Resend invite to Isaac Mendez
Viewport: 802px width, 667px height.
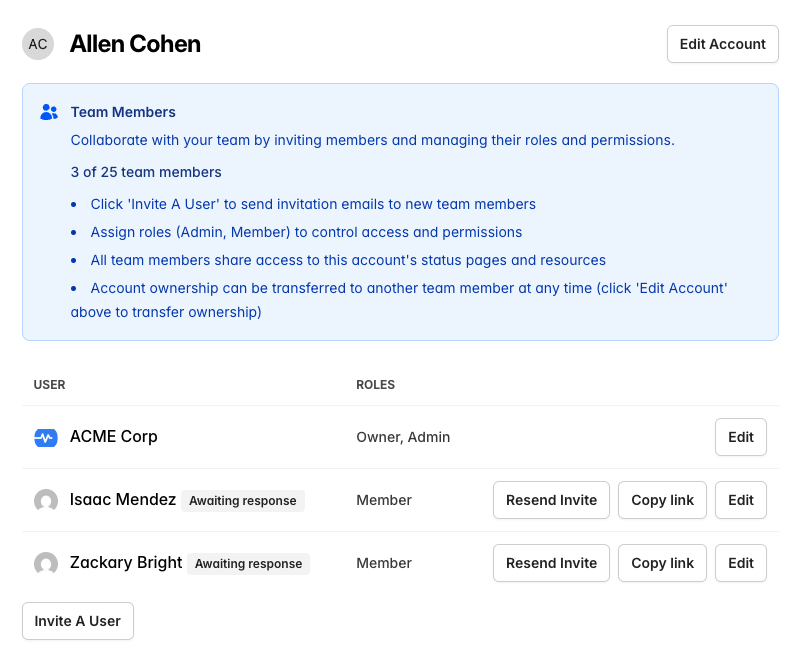click(x=551, y=500)
